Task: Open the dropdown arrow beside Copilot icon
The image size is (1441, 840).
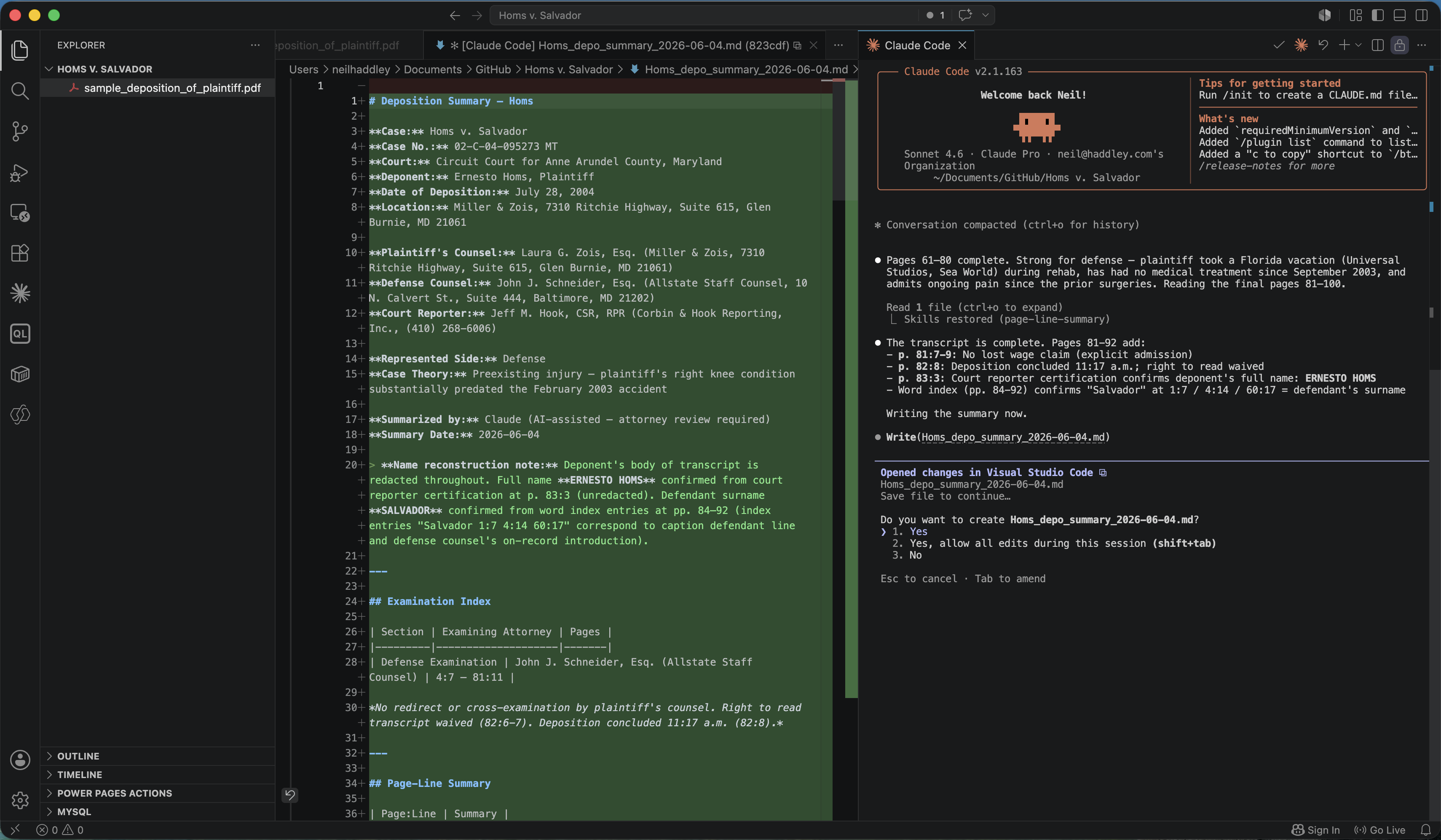Action: (985, 16)
